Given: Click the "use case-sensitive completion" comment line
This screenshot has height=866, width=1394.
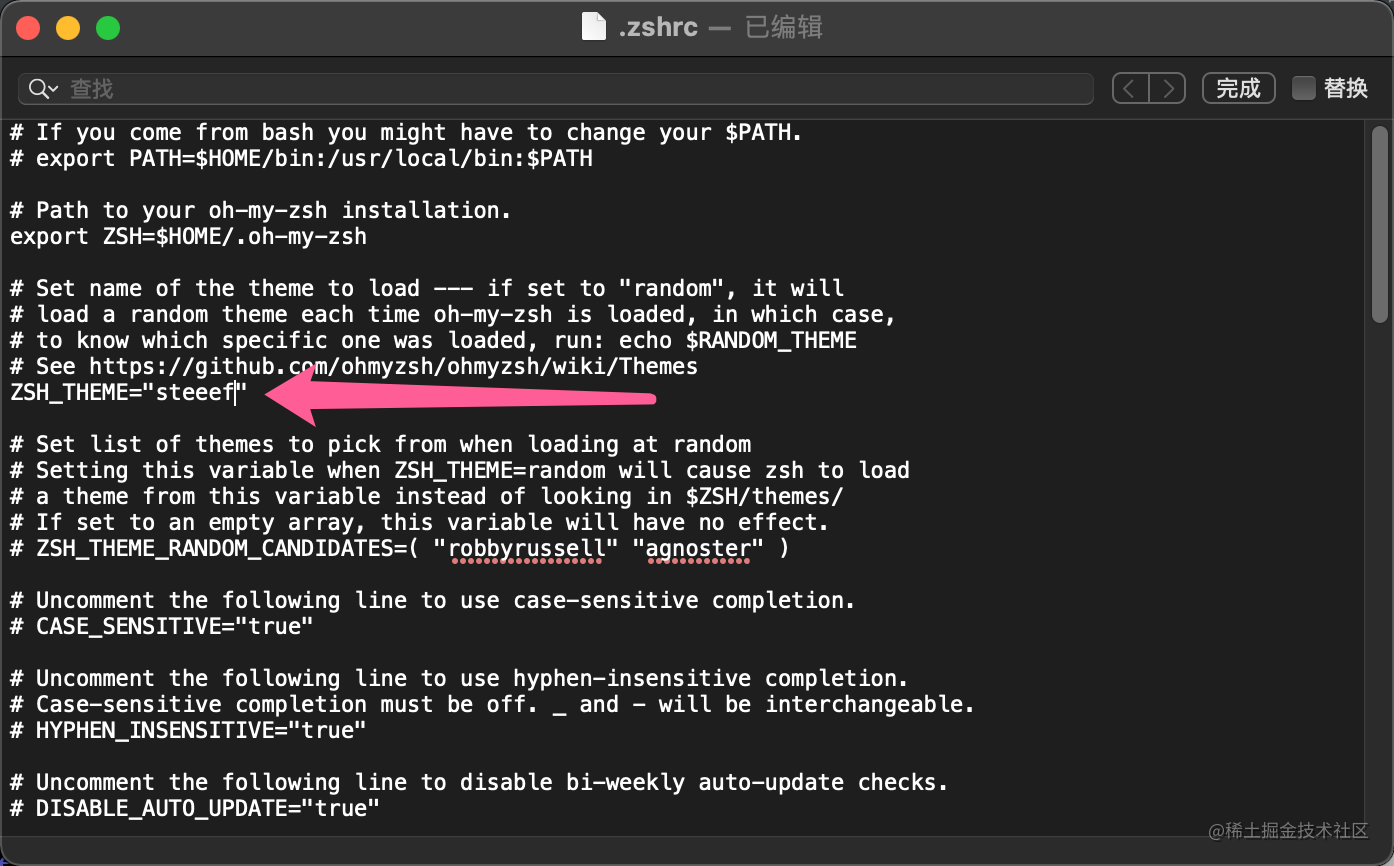Looking at the screenshot, I should click(433, 601).
